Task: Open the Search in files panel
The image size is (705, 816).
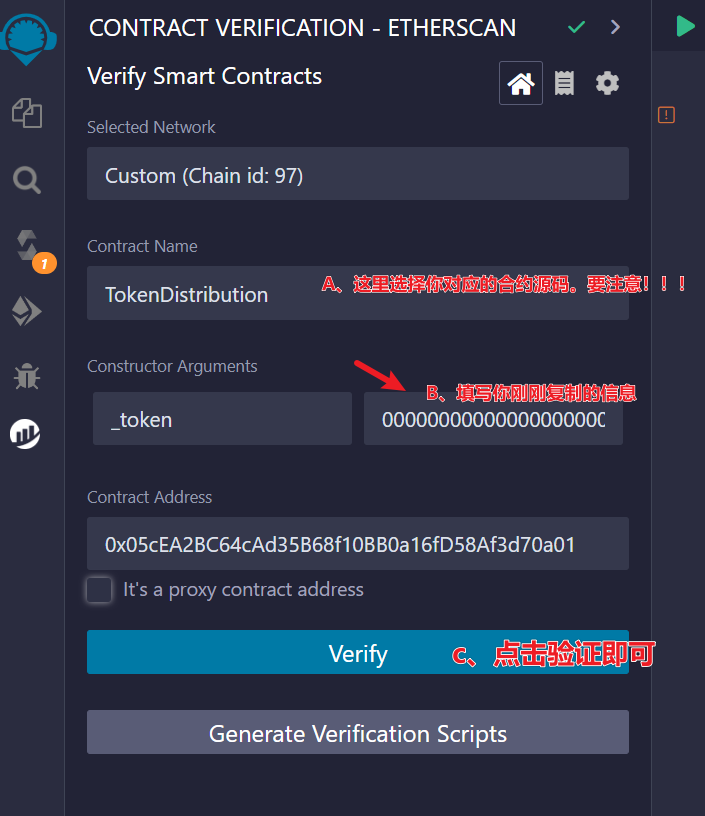Action: (x=27, y=180)
